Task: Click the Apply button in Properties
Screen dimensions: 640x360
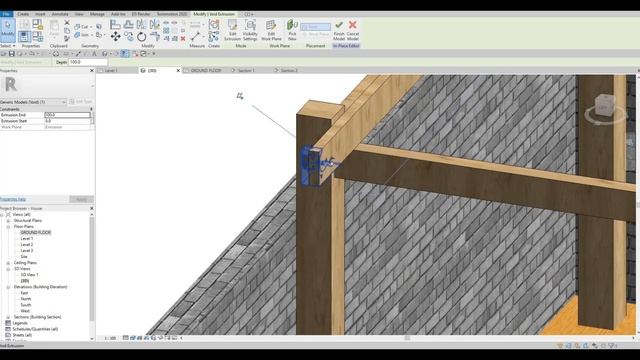Action: pos(81,199)
